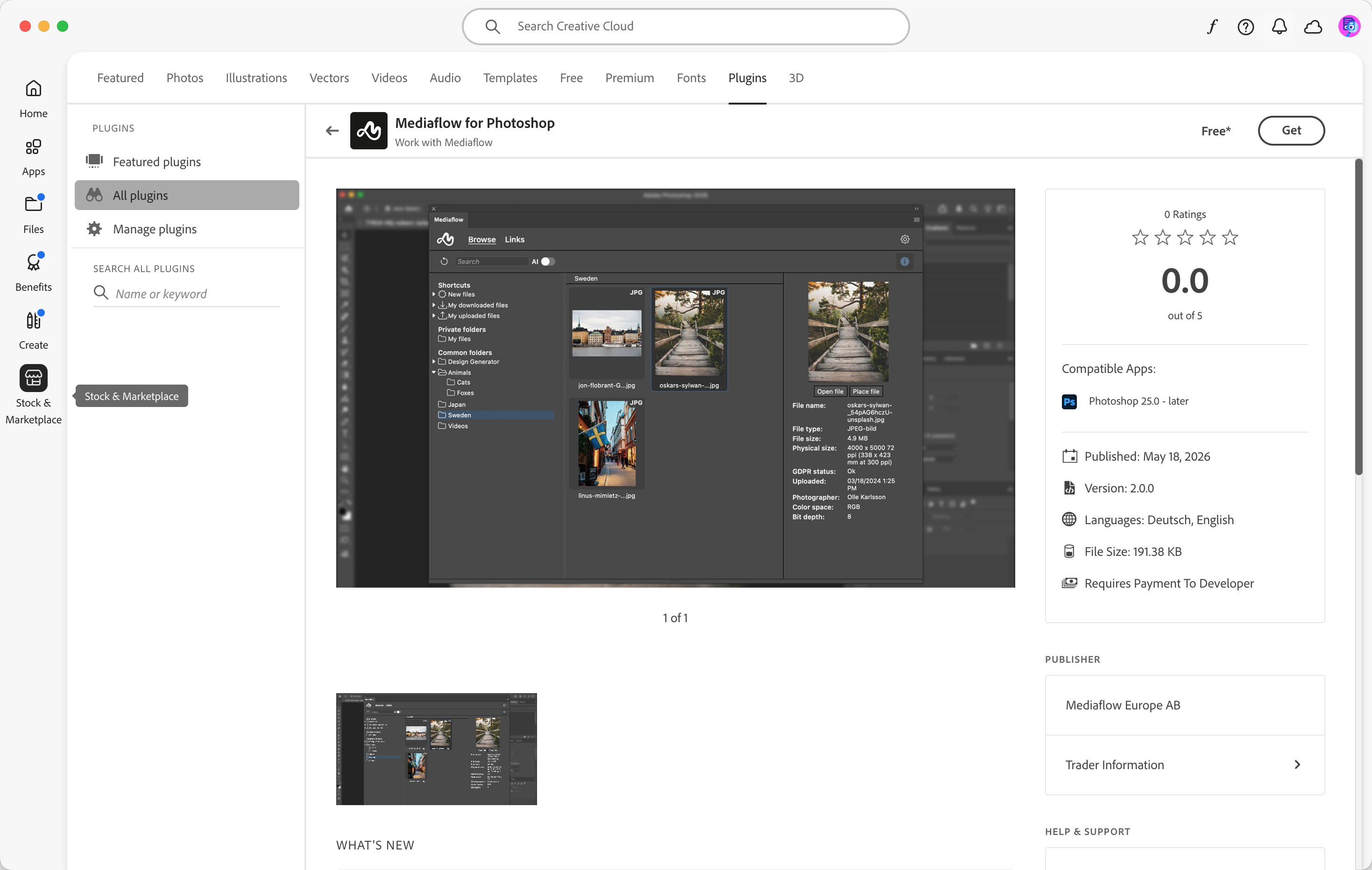Click the 'Published: May 18, 2026' text
Image resolution: width=1372 pixels, height=870 pixels.
coord(1147,456)
